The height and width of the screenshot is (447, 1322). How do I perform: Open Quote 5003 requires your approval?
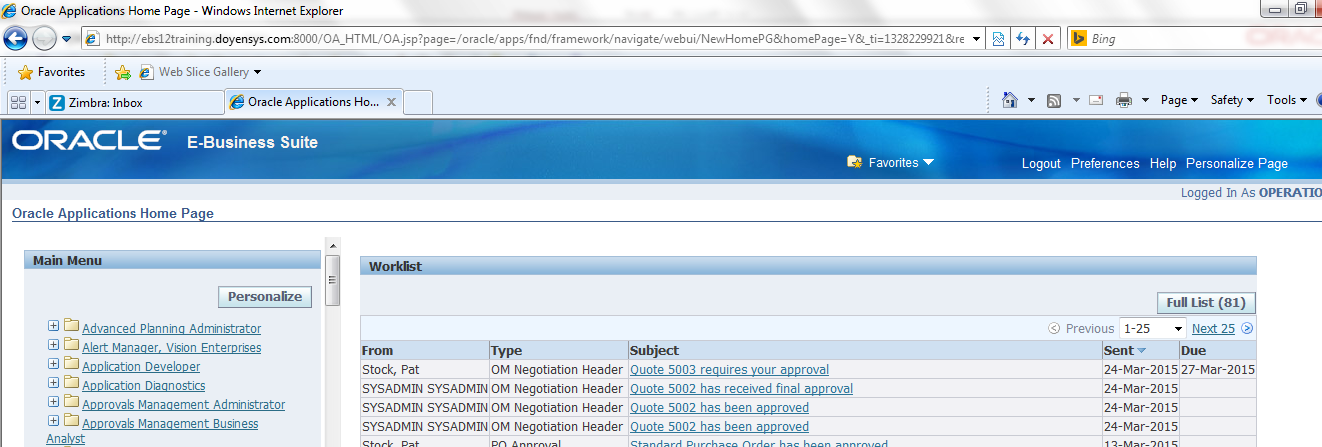[x=729, y=370]
